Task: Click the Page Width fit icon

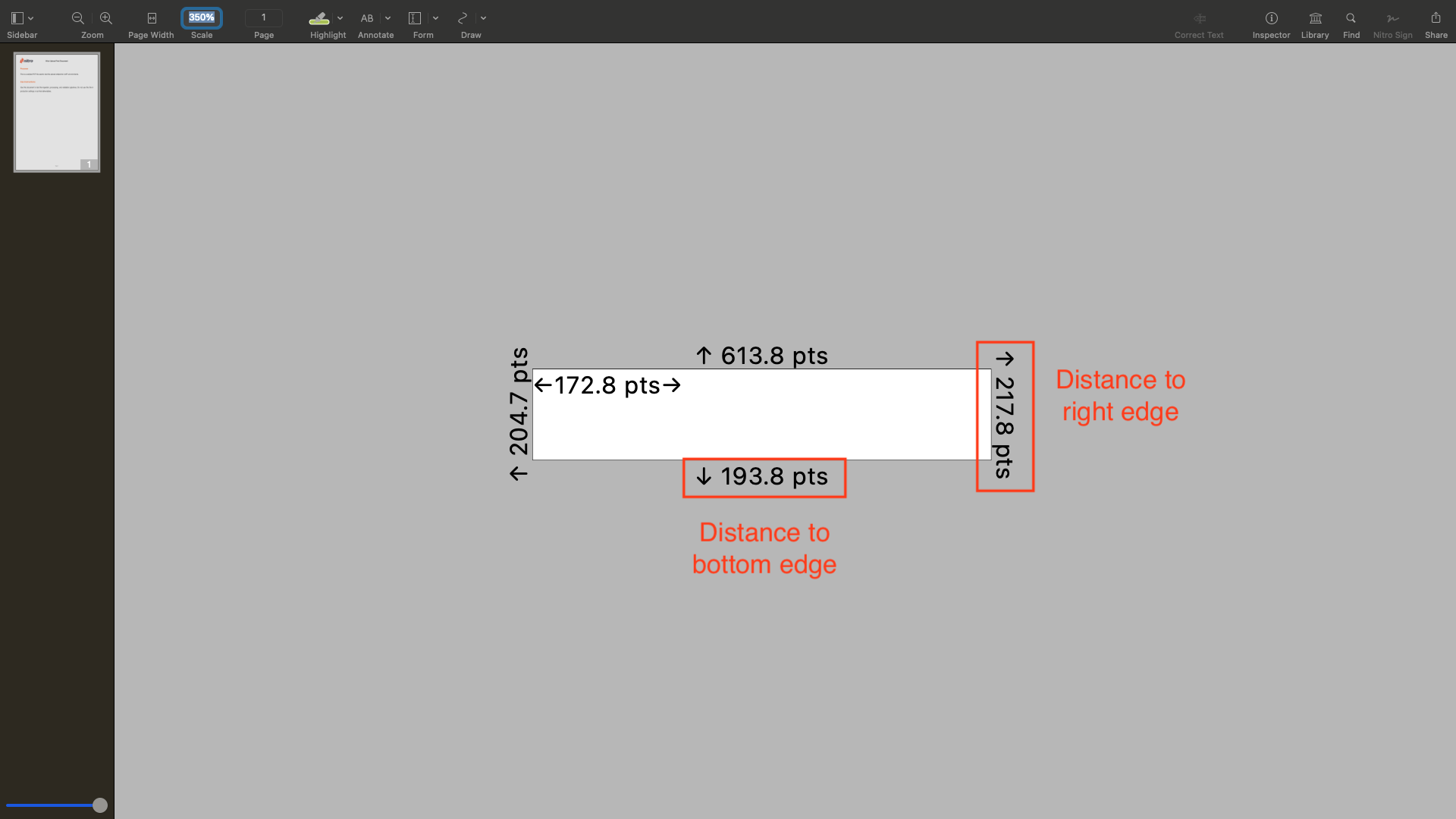Action: tap(152, 18)
